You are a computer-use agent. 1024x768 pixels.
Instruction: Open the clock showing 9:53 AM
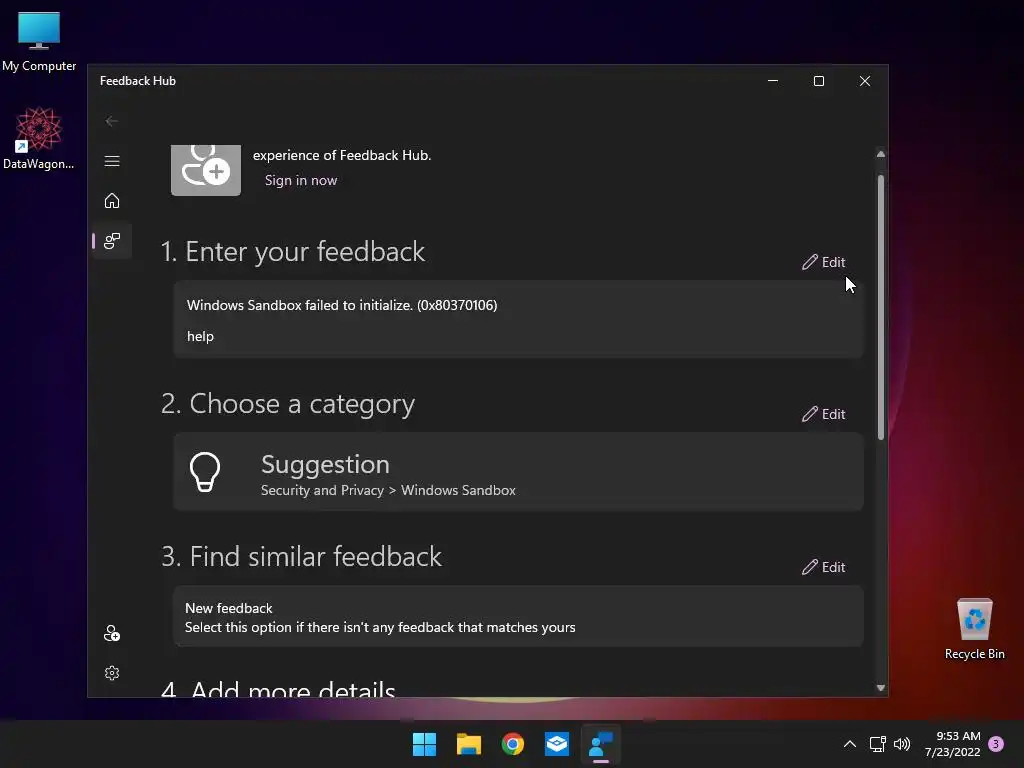(952, 744)
